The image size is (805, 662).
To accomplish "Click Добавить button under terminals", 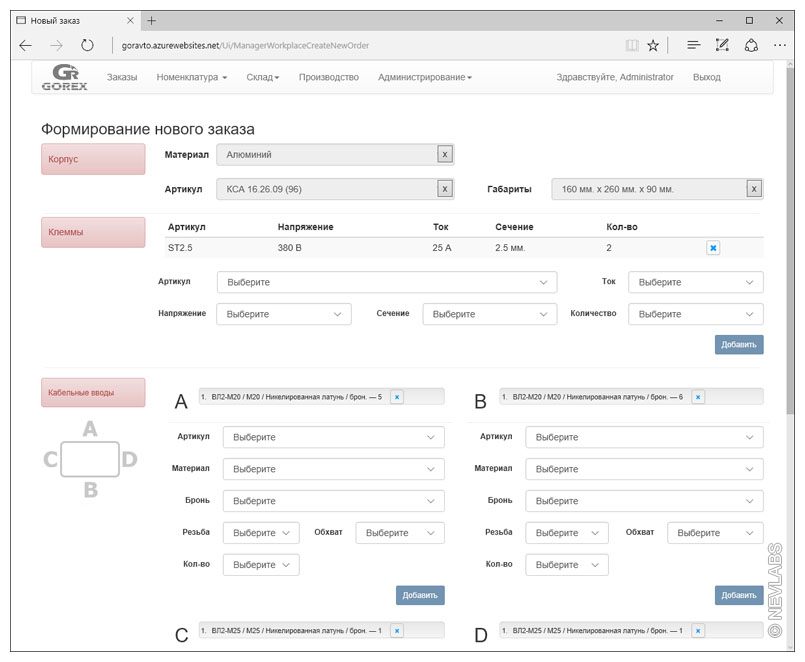I will tap(739, 344).
